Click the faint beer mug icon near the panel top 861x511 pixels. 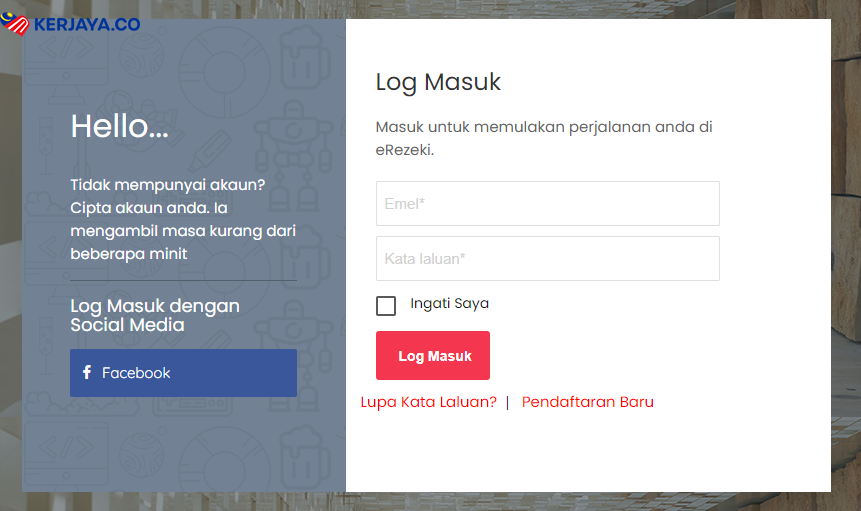(305, 58)
